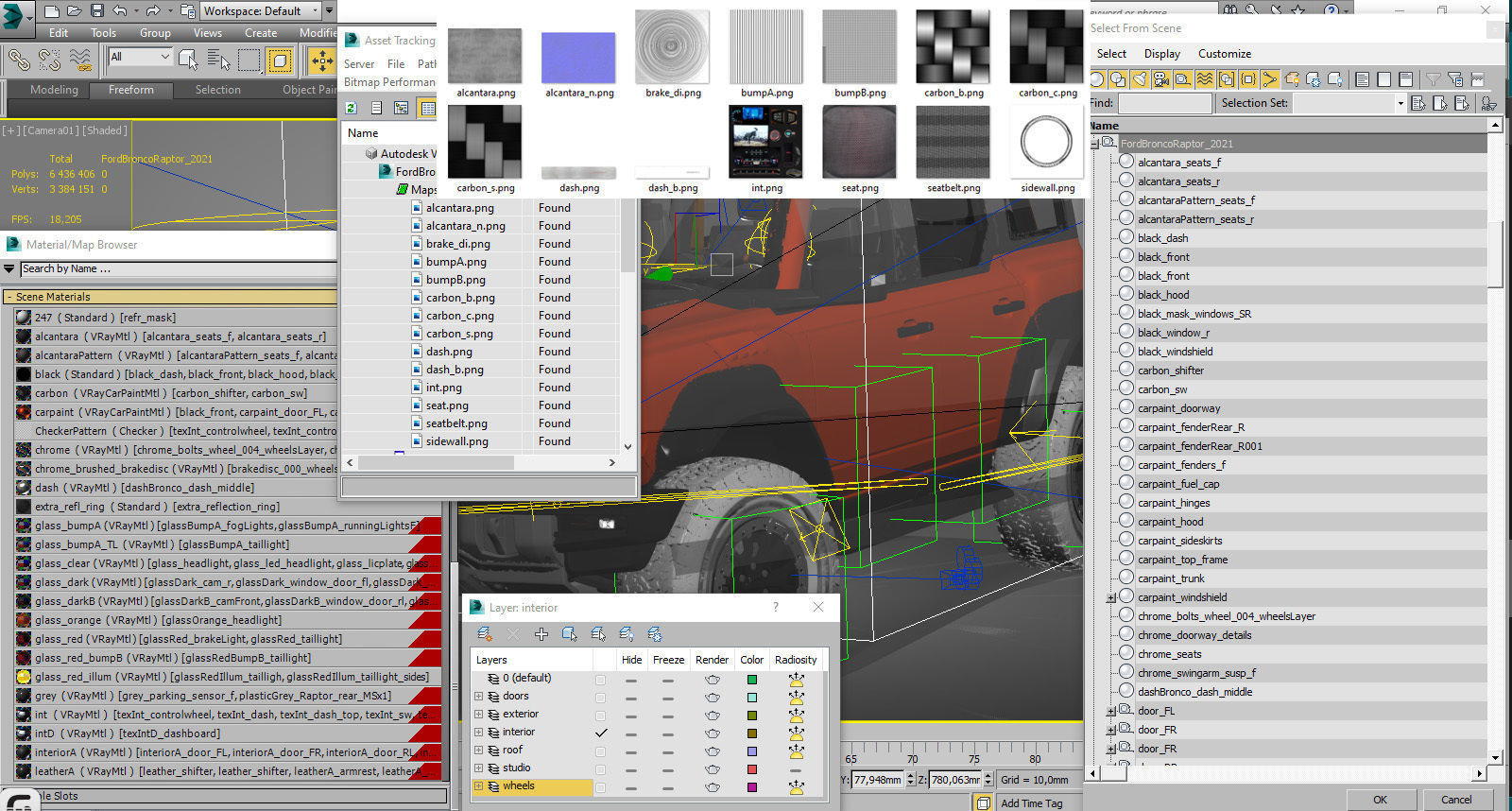Click the Bind to Space Warp icon
Image resolution: width=1512 pixels, height=811 pixels.
pyautogui.click(x=82, y=60)
